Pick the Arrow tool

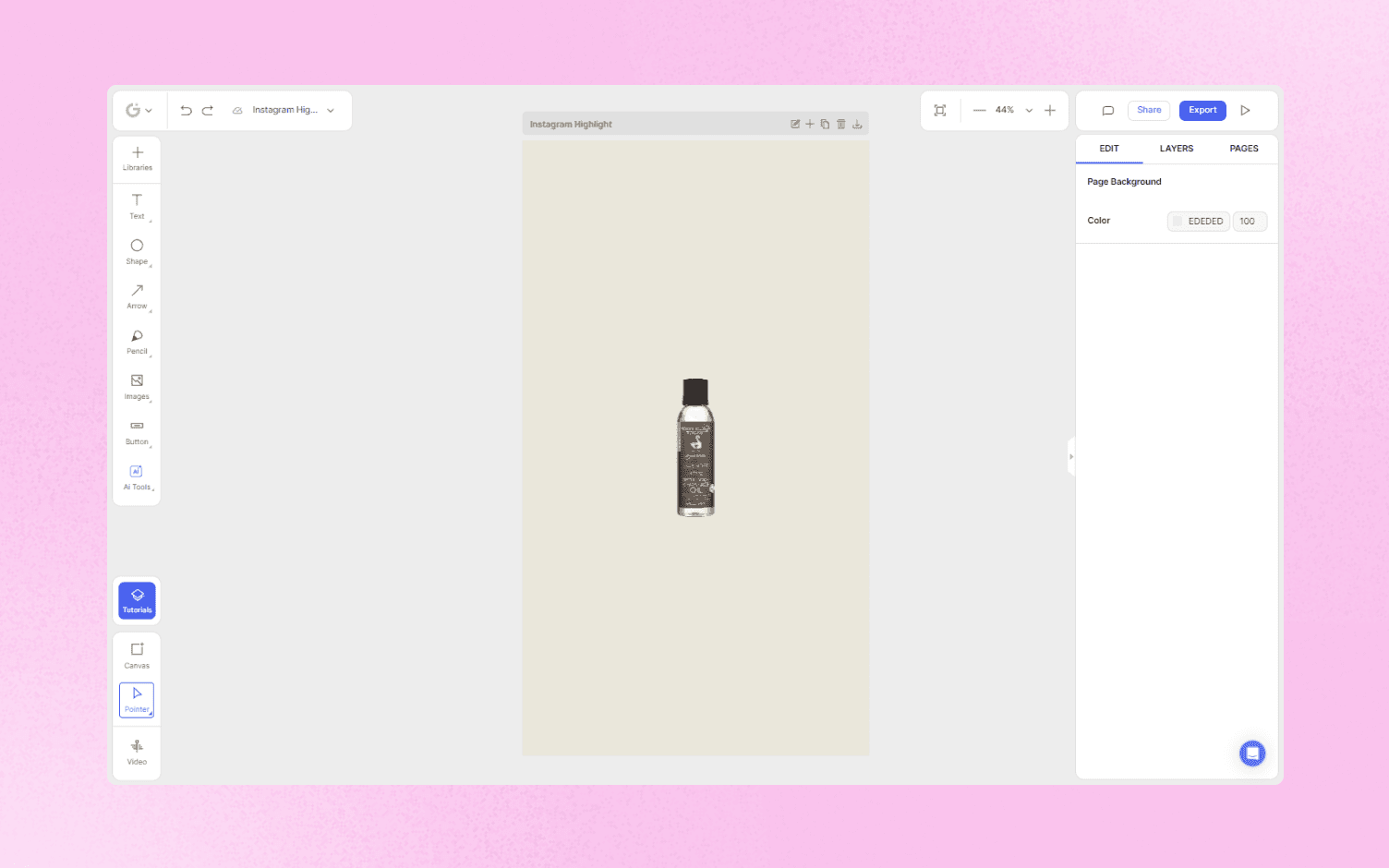coord(137,295)
